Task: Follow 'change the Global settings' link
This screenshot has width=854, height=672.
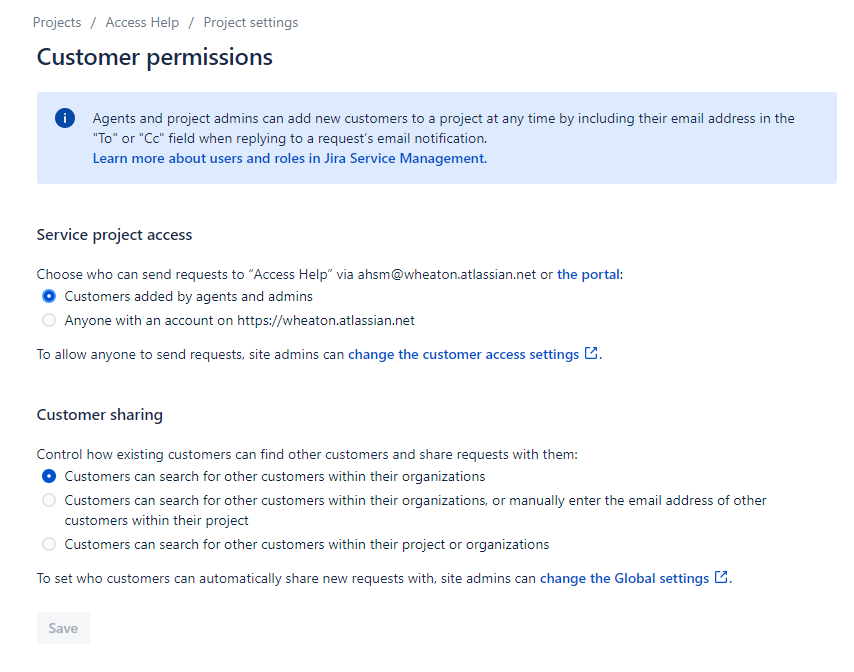Action: pos(624,578)
